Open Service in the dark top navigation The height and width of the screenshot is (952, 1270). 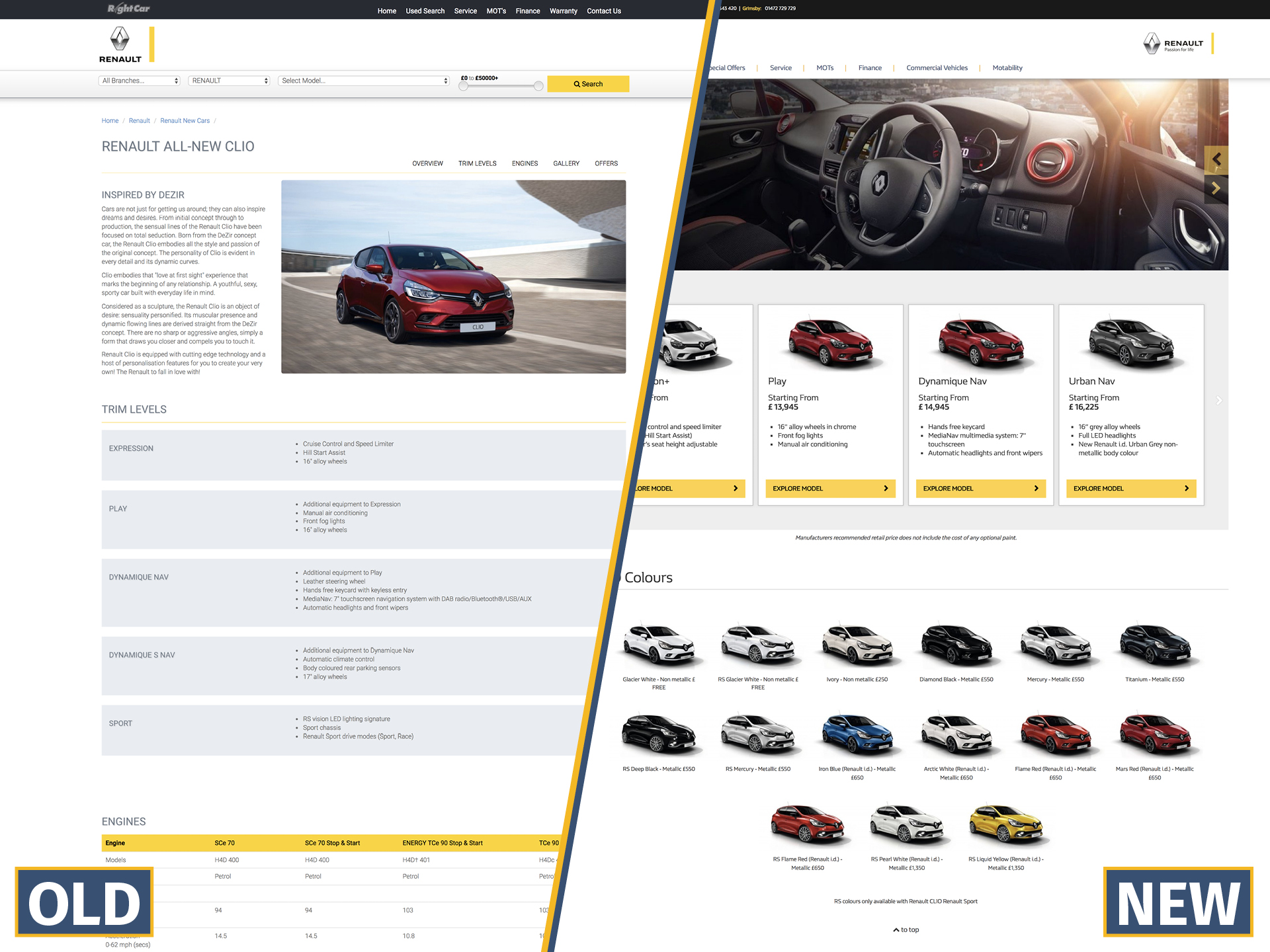[x=466, y=11]
